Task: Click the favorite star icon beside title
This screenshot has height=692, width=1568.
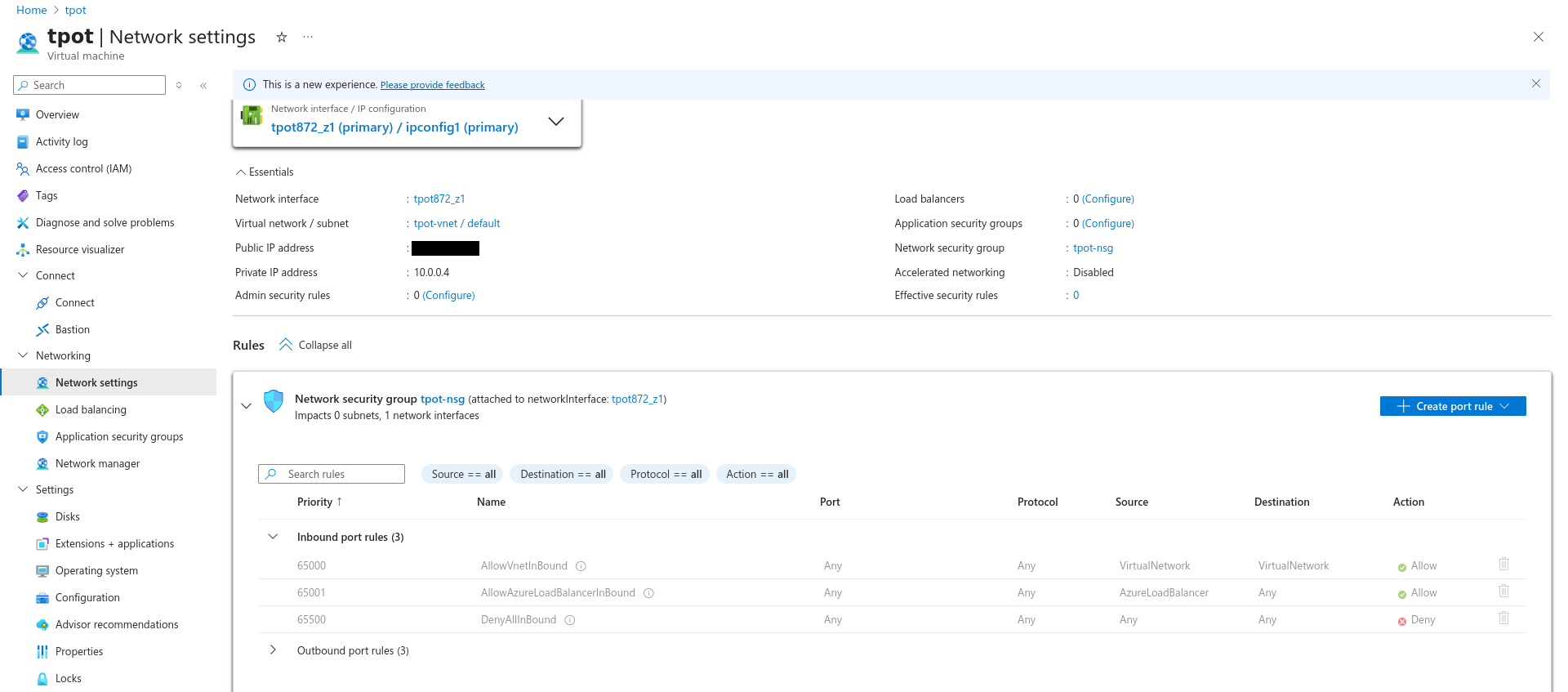Action: [282, 37]
